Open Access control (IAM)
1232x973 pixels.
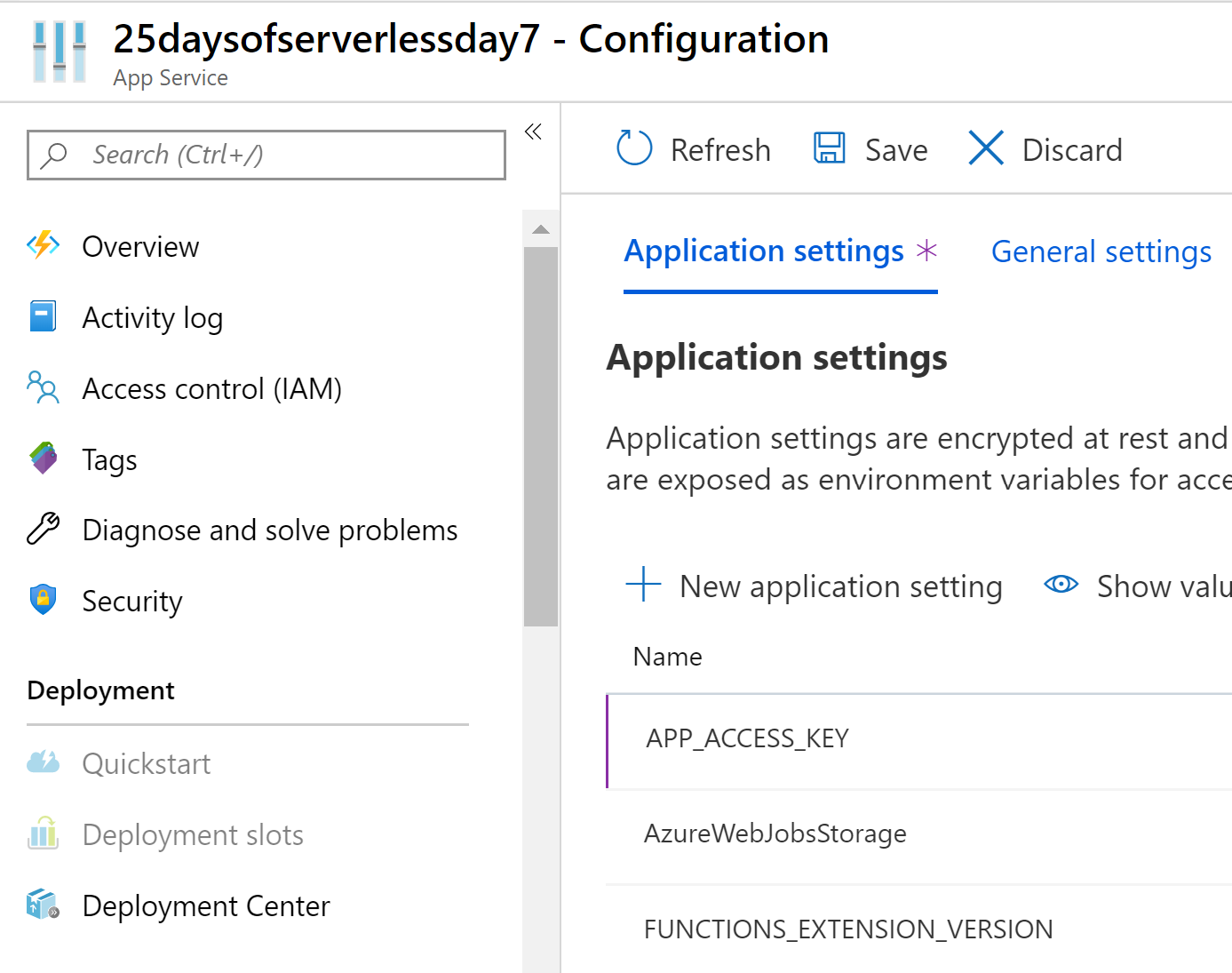[211, 389]
